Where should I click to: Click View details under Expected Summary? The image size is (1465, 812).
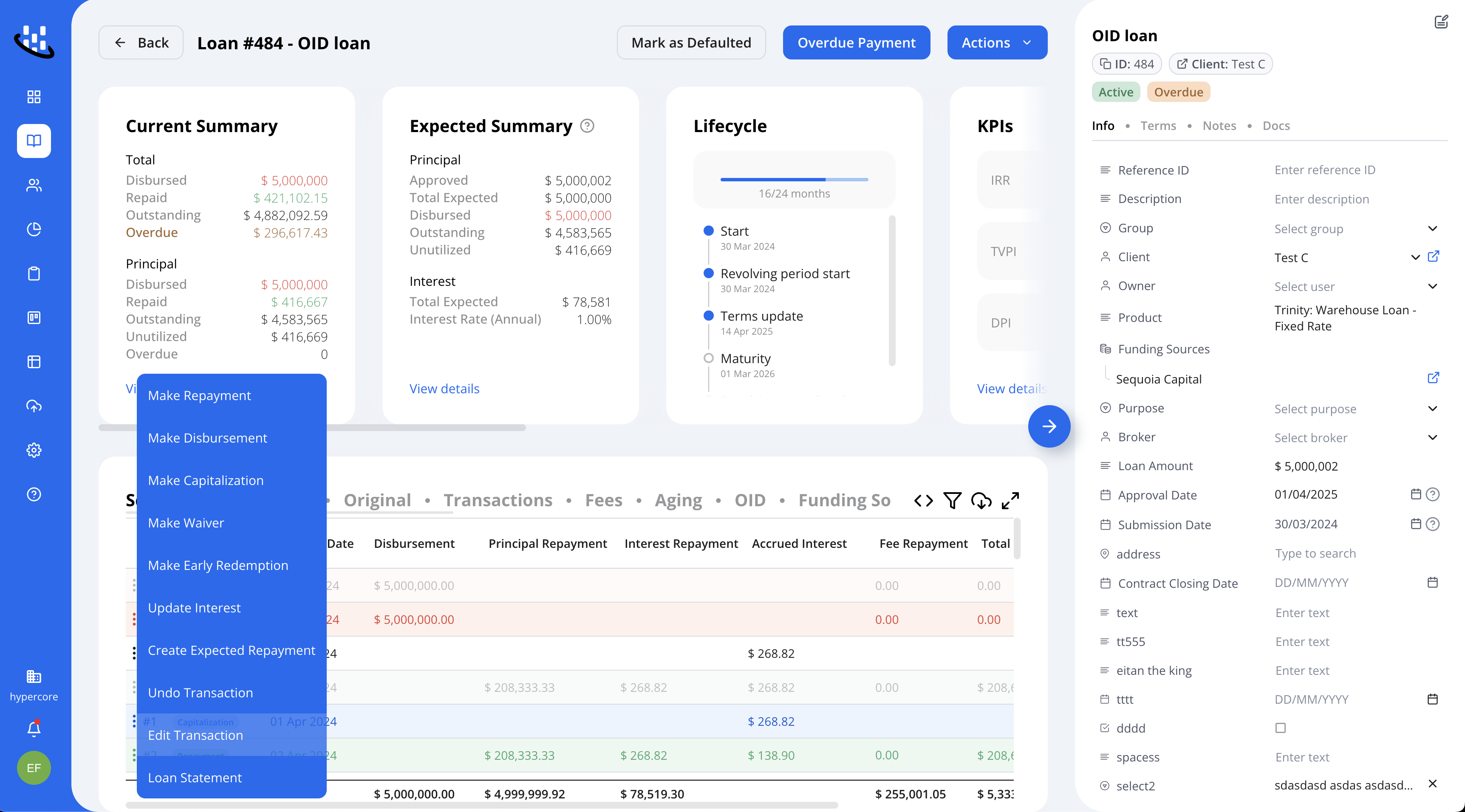[x=444, y=388]
